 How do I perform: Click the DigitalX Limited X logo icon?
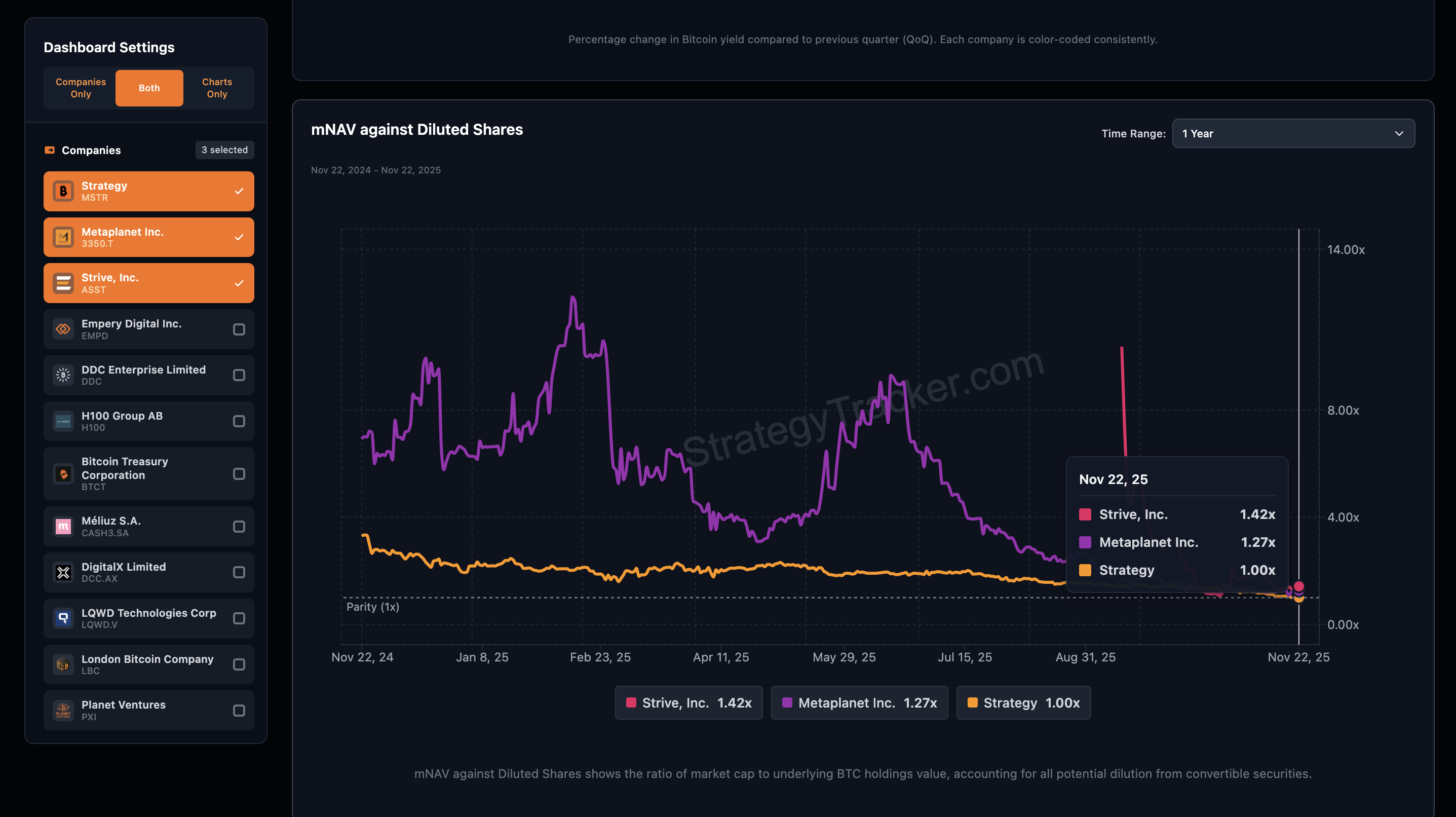[x=63, y=572]
